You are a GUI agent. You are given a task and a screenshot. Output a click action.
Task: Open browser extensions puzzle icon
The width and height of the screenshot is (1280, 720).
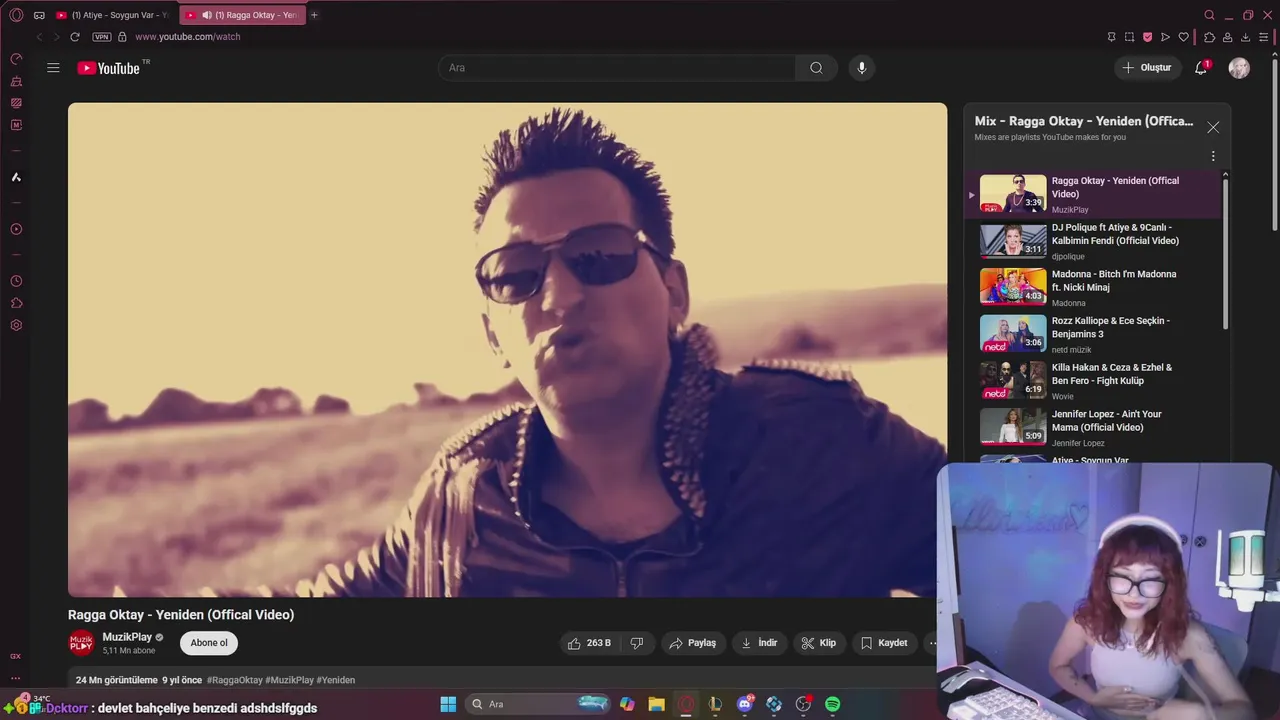click(1209, 37)
